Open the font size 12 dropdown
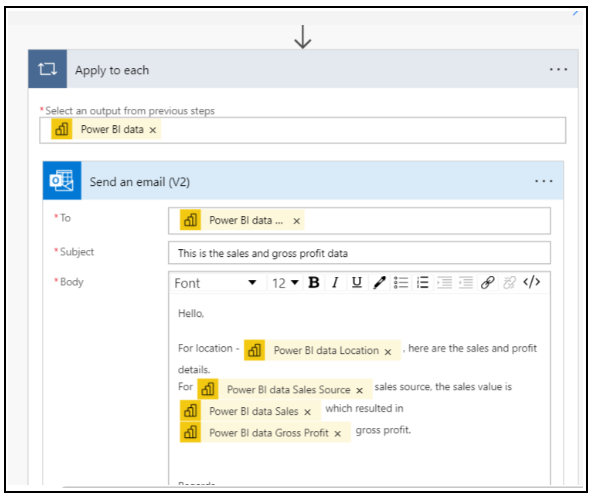The height and width of the screenshot is (497, 592). point(285,283)
